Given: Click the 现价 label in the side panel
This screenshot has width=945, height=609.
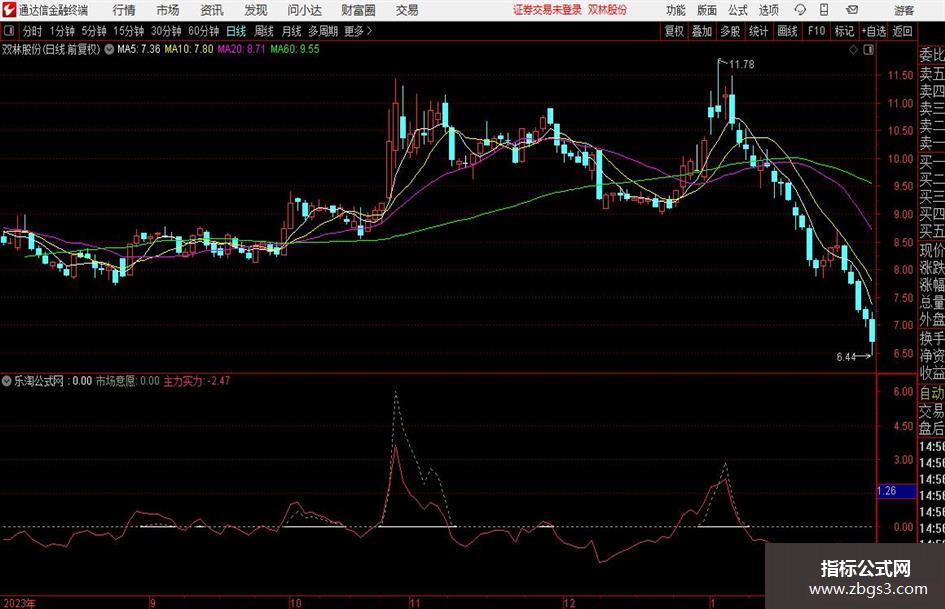Looking at the screenshot, I should point(932,250).
